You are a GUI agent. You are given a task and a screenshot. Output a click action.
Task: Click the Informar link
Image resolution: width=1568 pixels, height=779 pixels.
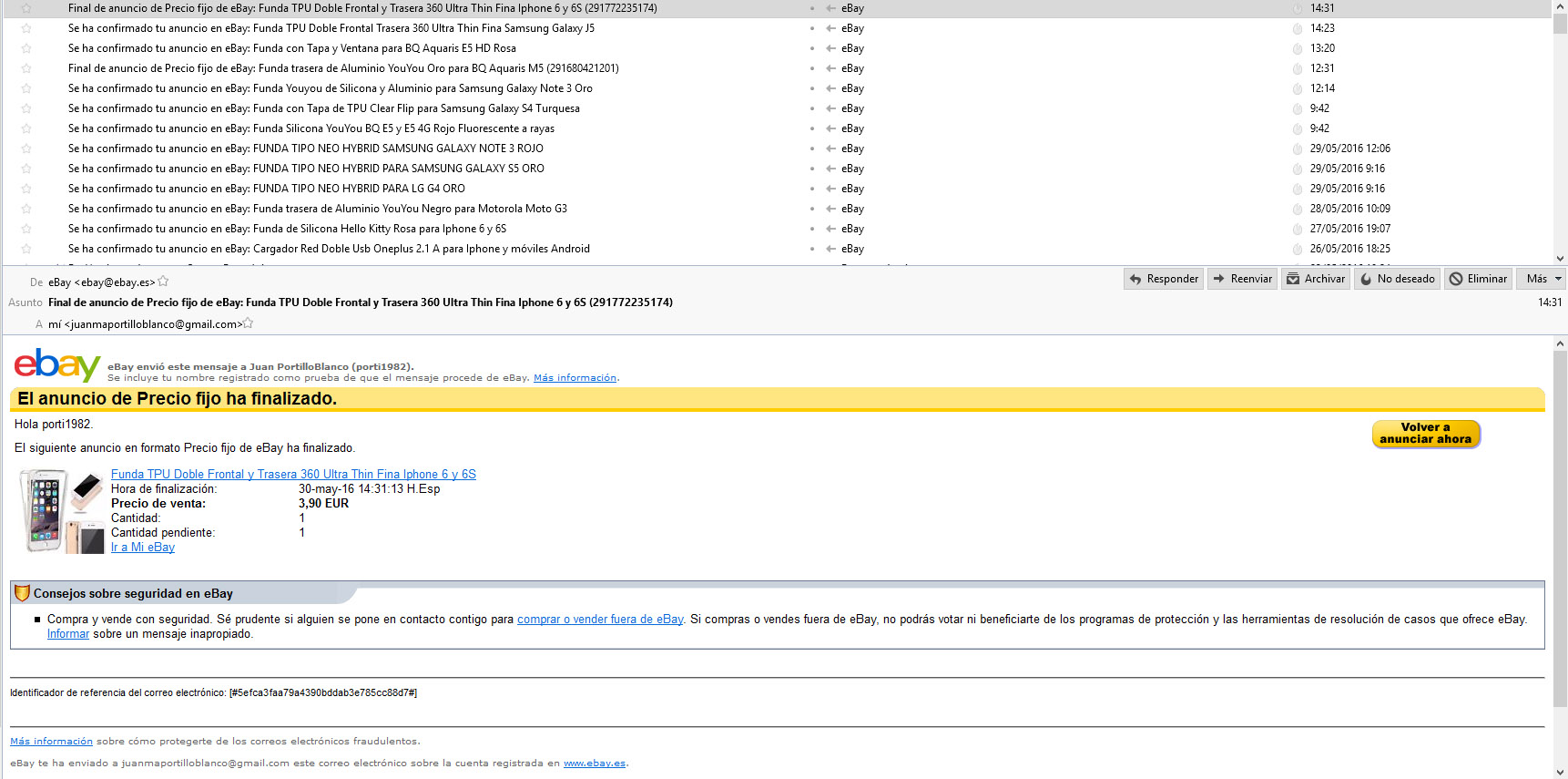(68, 634)
